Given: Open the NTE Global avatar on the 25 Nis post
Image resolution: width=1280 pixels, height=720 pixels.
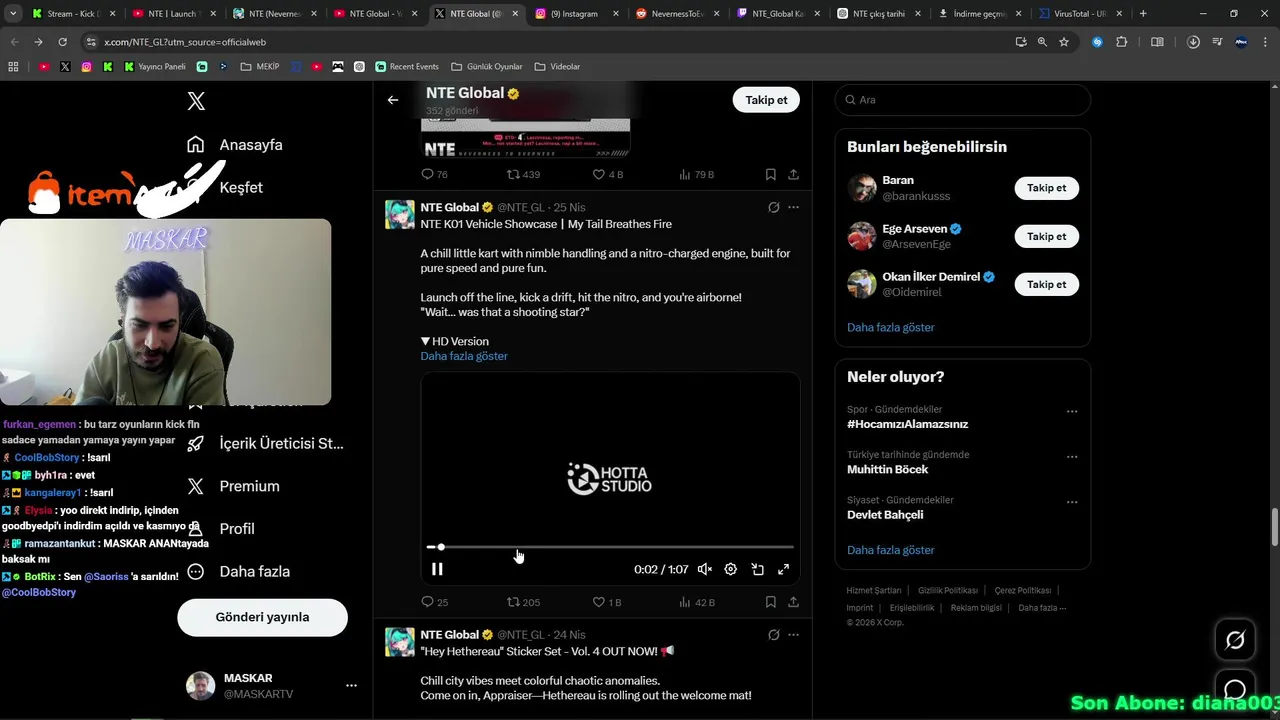Looking at the screenshot, I should point(400,214).
